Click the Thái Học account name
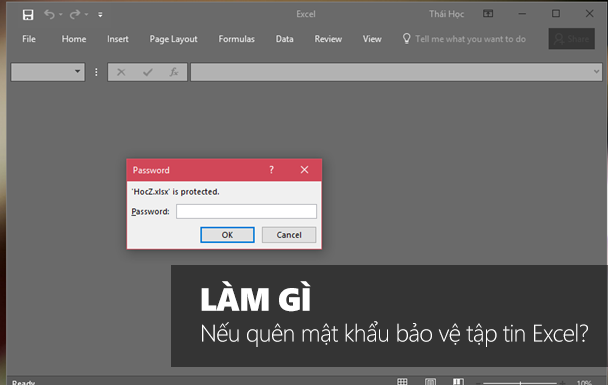608x392 pixels. pos(446,14)
